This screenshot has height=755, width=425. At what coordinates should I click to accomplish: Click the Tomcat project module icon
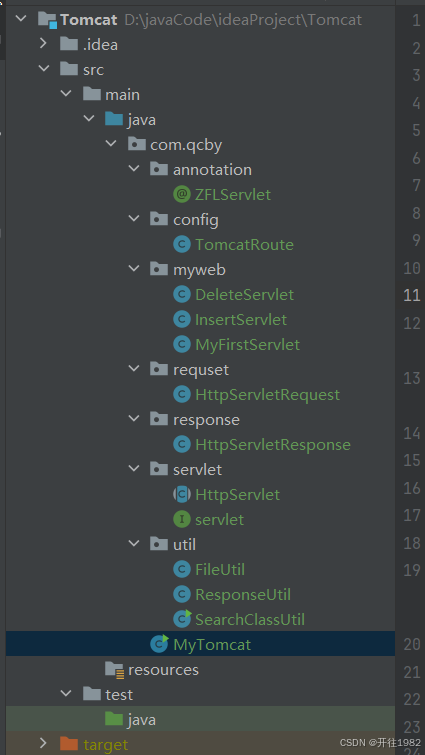click(47, 20)
